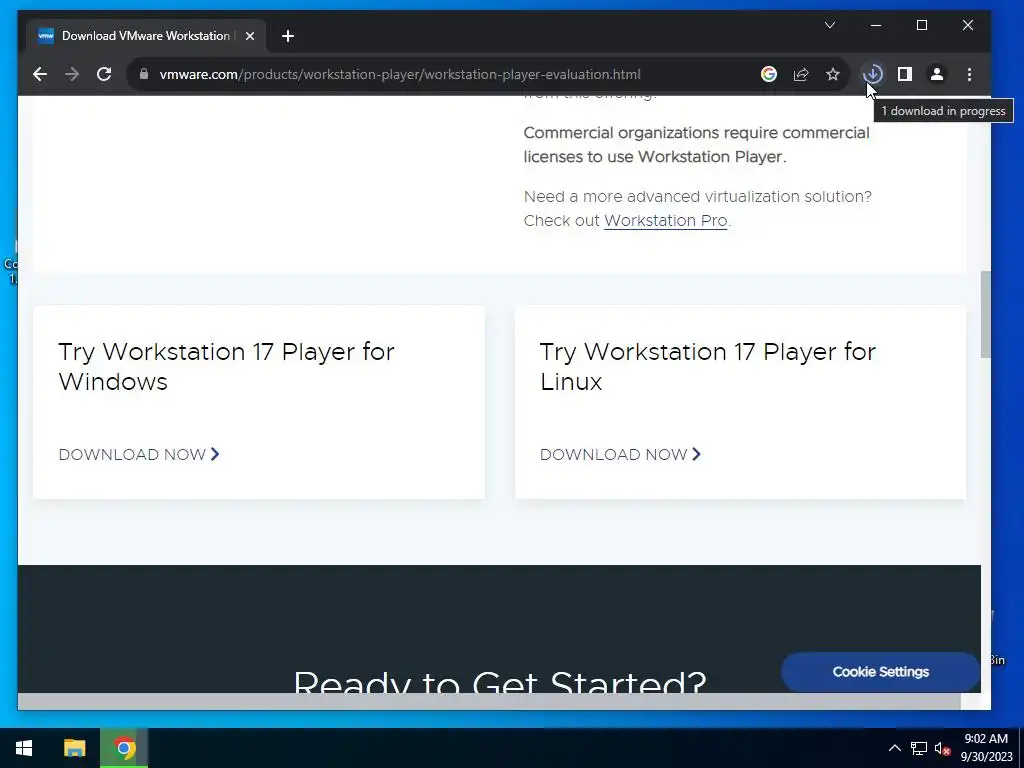Open a new tab with plus button
1024x768 pixels.
pos(288,36)
